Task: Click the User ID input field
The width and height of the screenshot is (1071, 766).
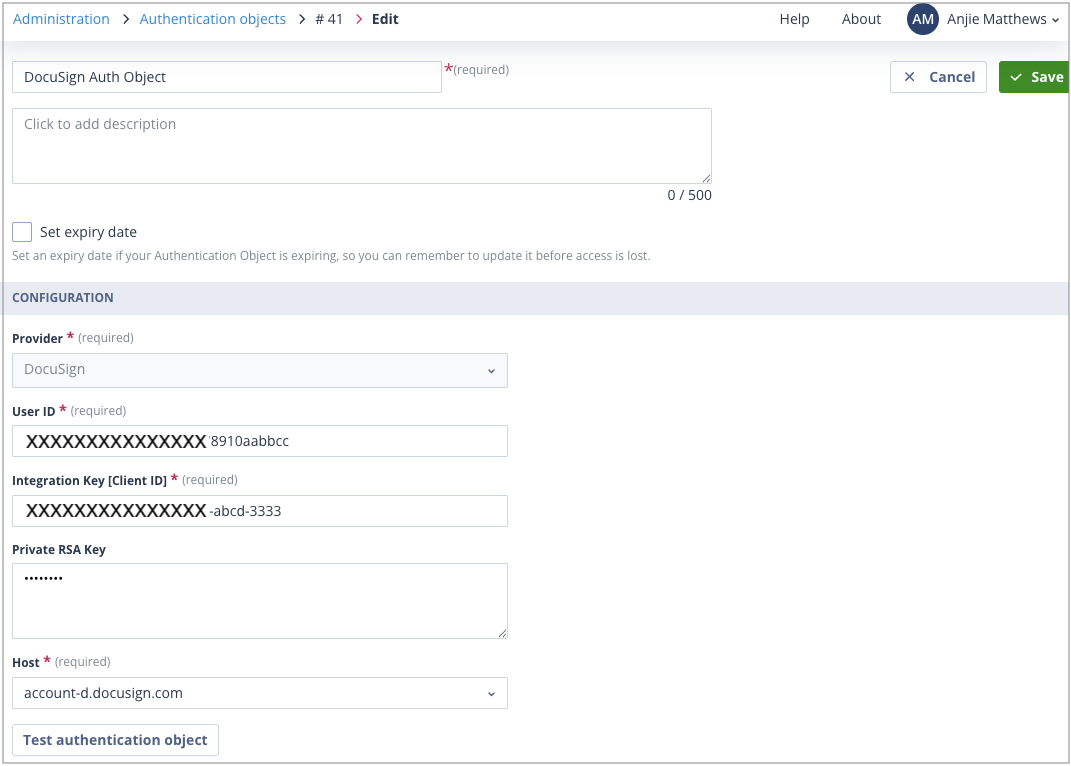Action: coord(260,441)
